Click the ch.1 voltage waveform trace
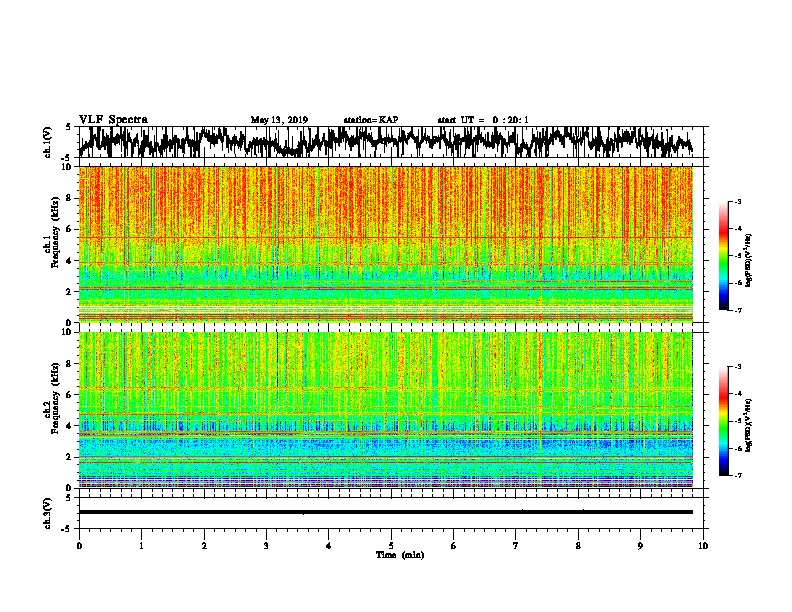792x612 pixels. click(386, 142)
